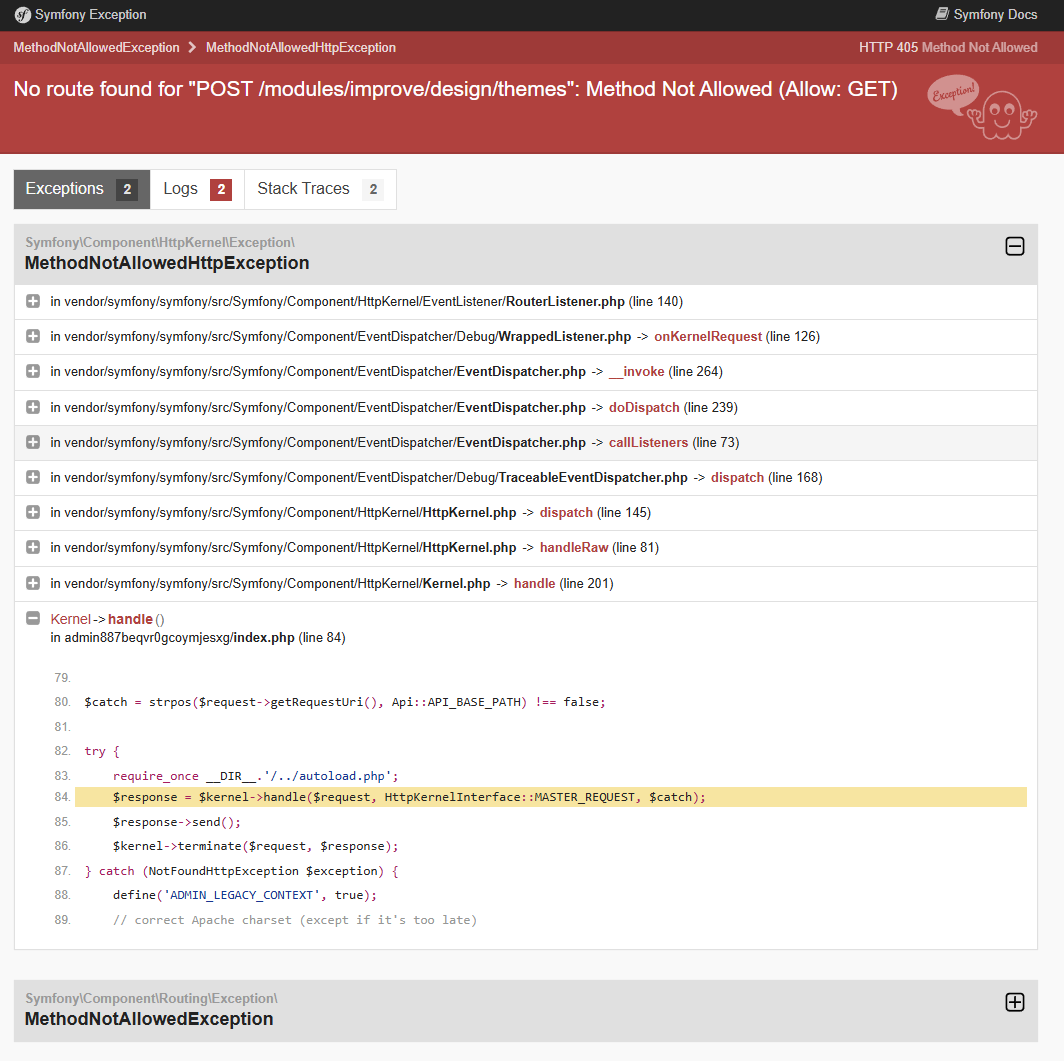Viewport: 1064px width, 1061px height.
Task: Switch to the Logs tab
Action: [x=197, y=189]
